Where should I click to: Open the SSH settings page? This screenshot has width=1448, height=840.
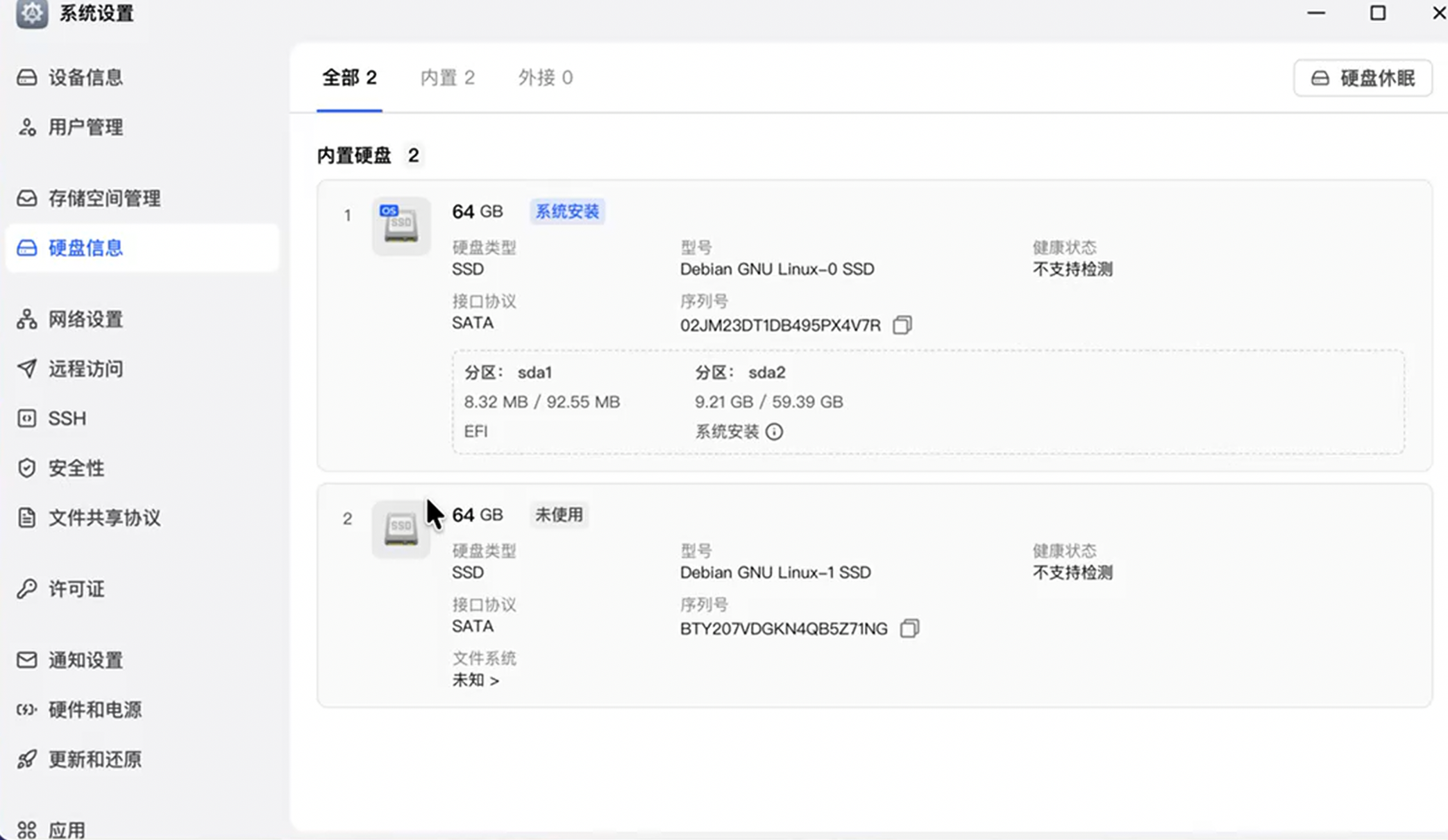tap(67, 419)
